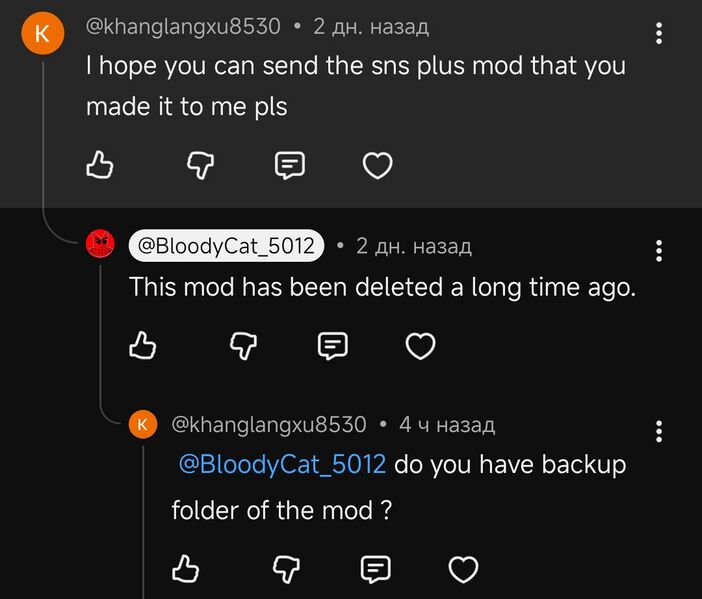Like the backup folder question reply
The height and width of the screenshot is (599, 702).
185,569
